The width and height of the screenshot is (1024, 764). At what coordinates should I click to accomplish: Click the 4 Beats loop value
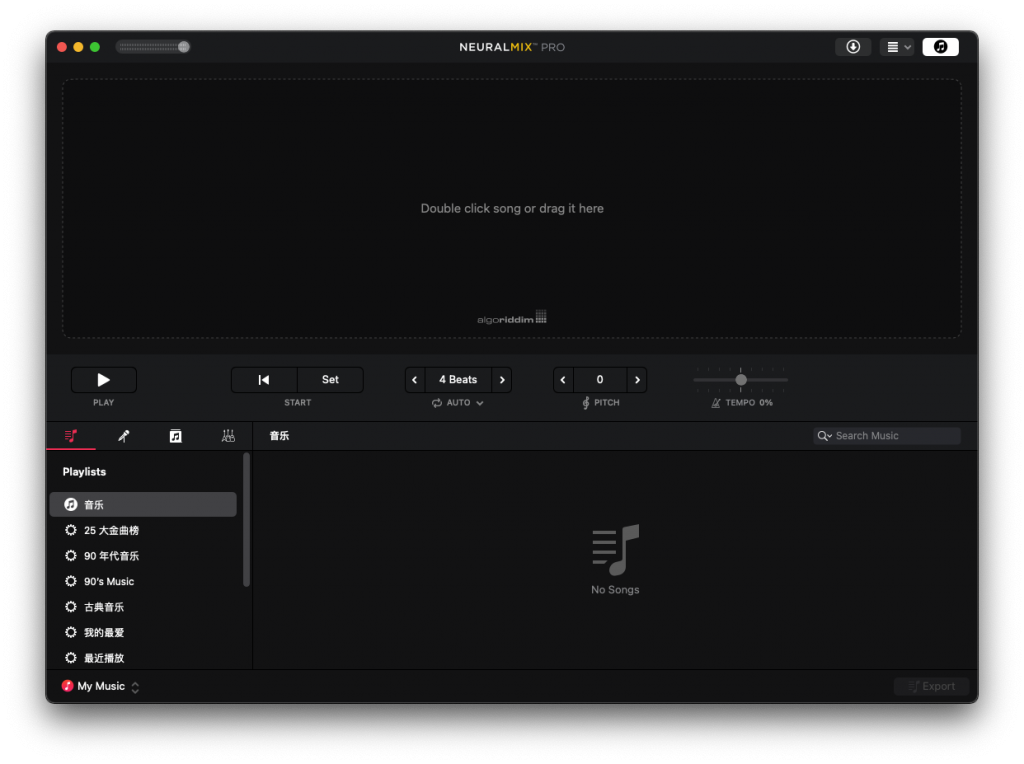[x=458, y=379]
